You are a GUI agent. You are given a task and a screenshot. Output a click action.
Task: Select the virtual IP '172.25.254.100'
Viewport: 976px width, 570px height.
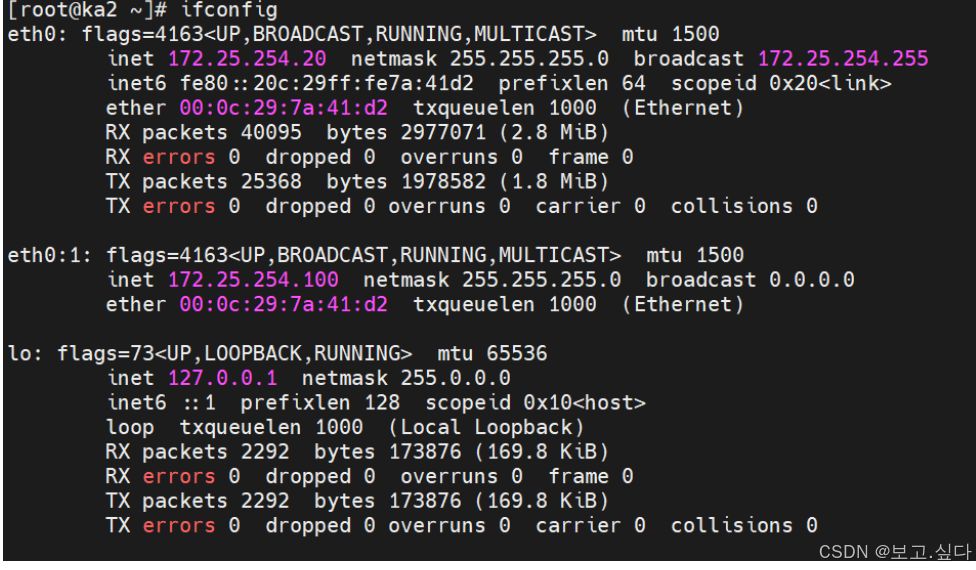point(253,279)
